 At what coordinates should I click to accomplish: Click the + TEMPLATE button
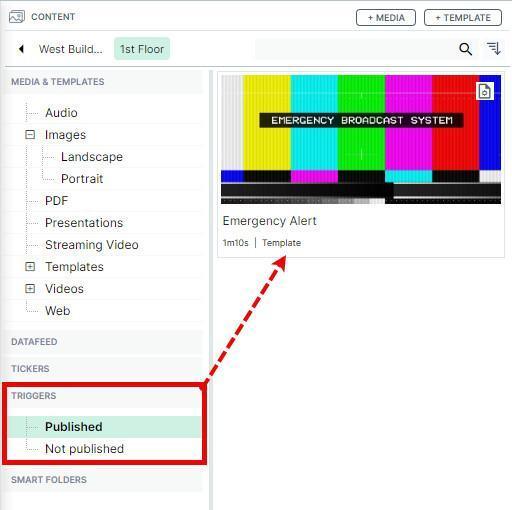click(463, 18)
